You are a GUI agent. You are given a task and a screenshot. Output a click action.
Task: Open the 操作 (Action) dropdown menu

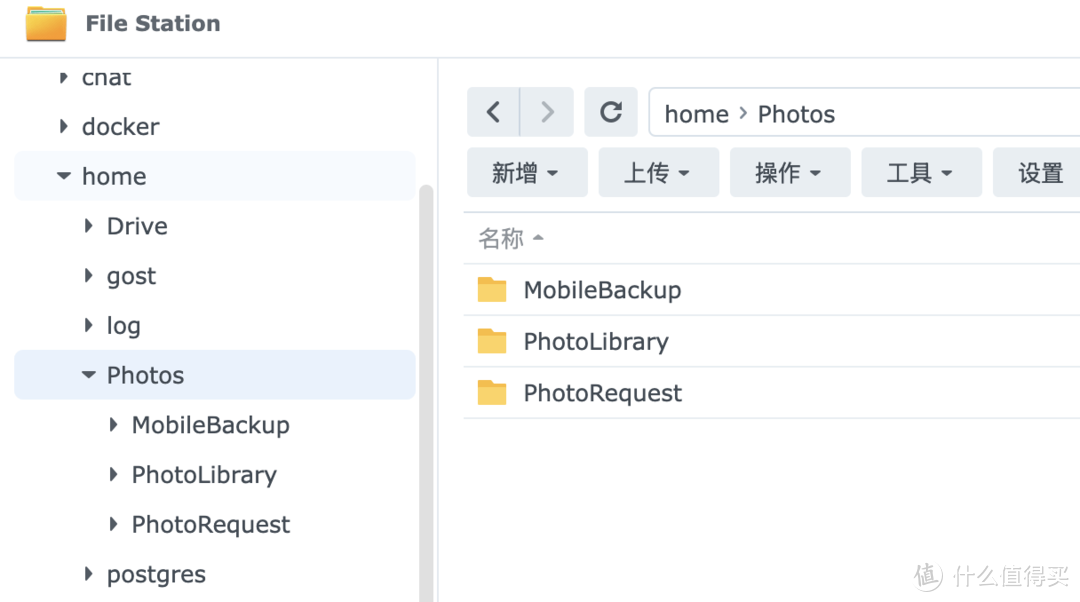(790, 173)
